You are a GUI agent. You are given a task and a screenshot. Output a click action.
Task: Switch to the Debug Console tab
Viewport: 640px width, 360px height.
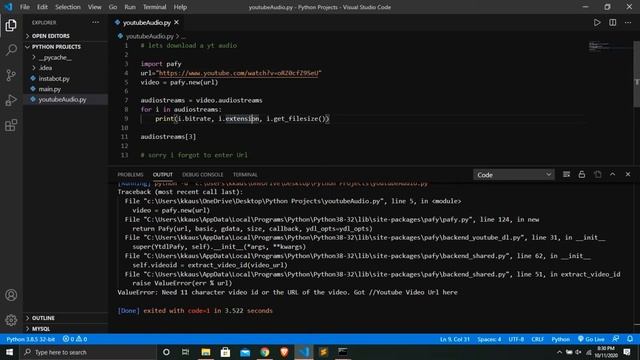click(x=202, y=175)
